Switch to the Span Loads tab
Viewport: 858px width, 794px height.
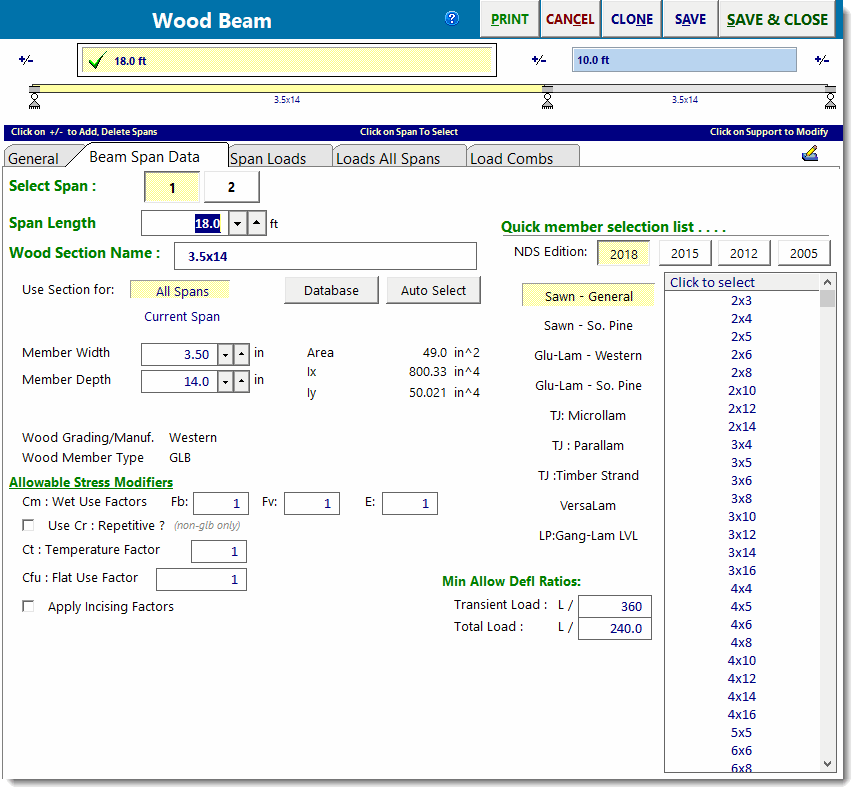point(268,158)
